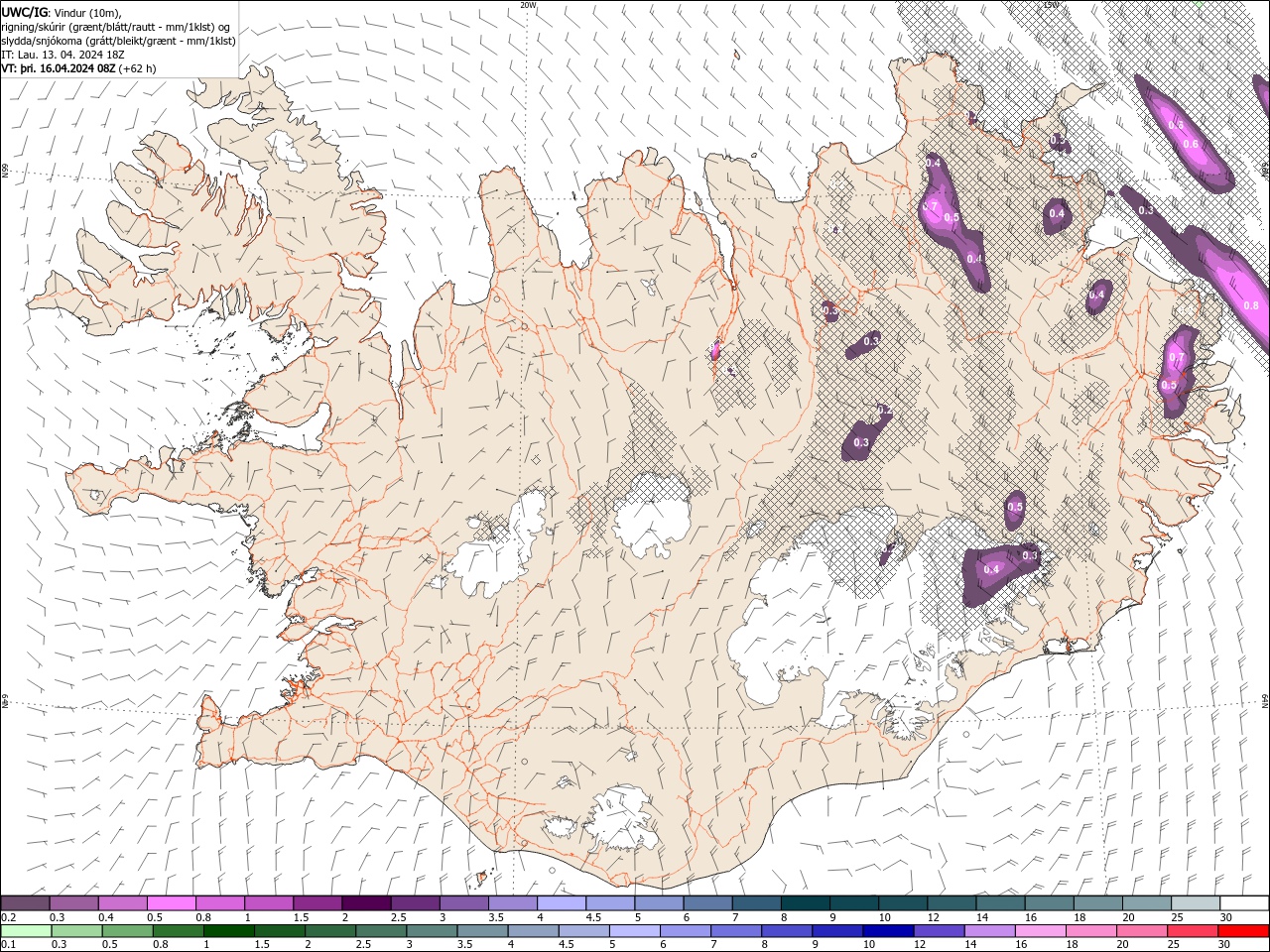Select the bright pink 0.5–0.8 swatch in the top legend
This screenshot has height=952, width=1270.
[172, 903]
